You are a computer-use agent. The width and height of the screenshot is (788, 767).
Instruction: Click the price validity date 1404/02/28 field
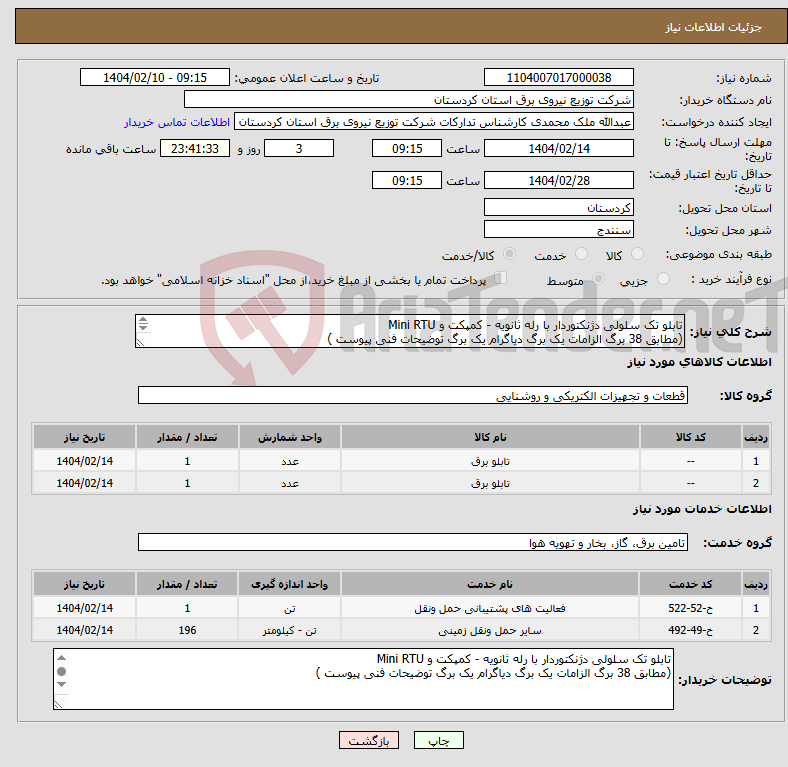[558, 180]
